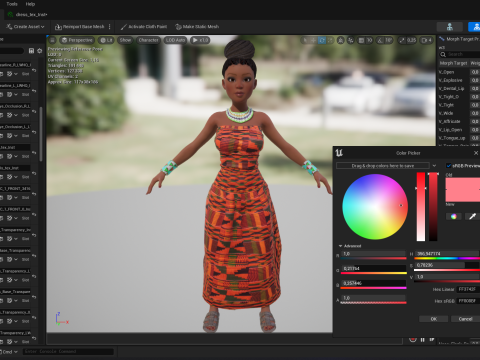Toggle rotation snapping angle icon
480x360 pixels.
click(x=380, y=40)
